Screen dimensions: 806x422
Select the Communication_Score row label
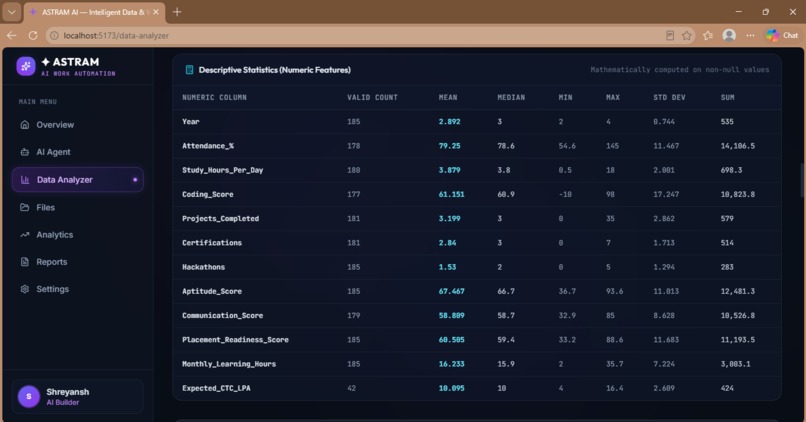pyautogui.click(x=223, y=316)
